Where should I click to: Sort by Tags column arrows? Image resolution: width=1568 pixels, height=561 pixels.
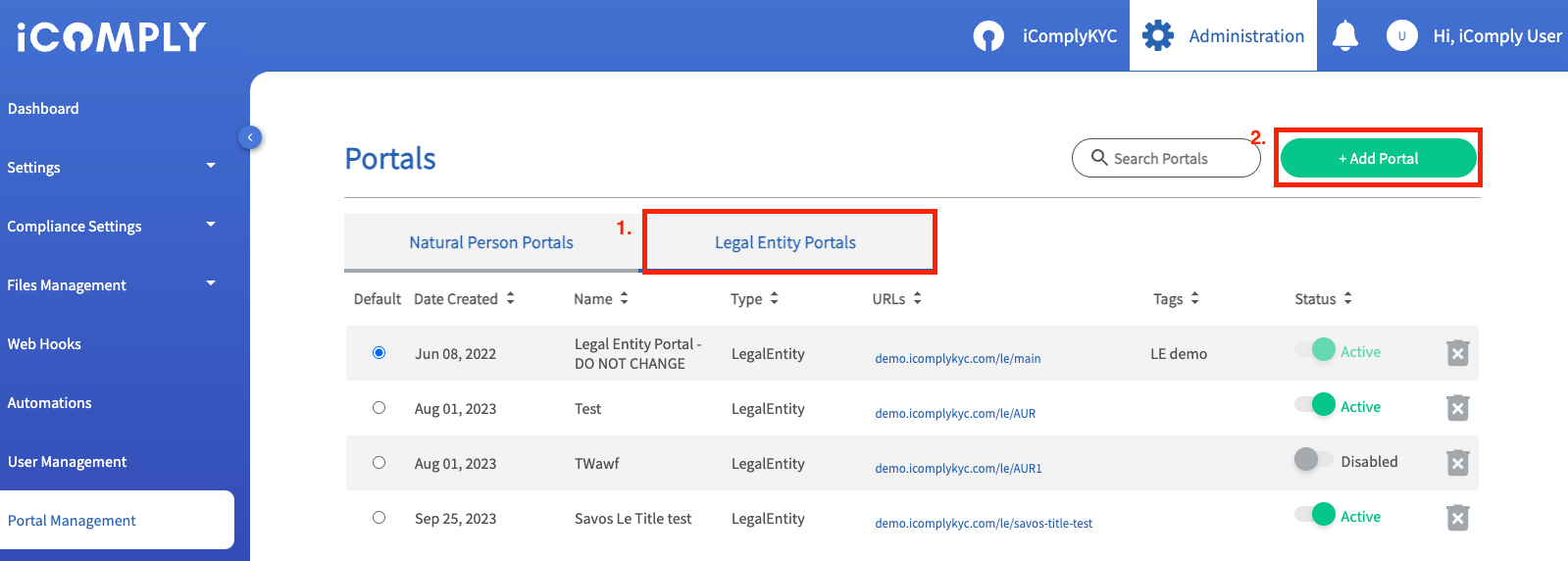(x=1194, y=298)
